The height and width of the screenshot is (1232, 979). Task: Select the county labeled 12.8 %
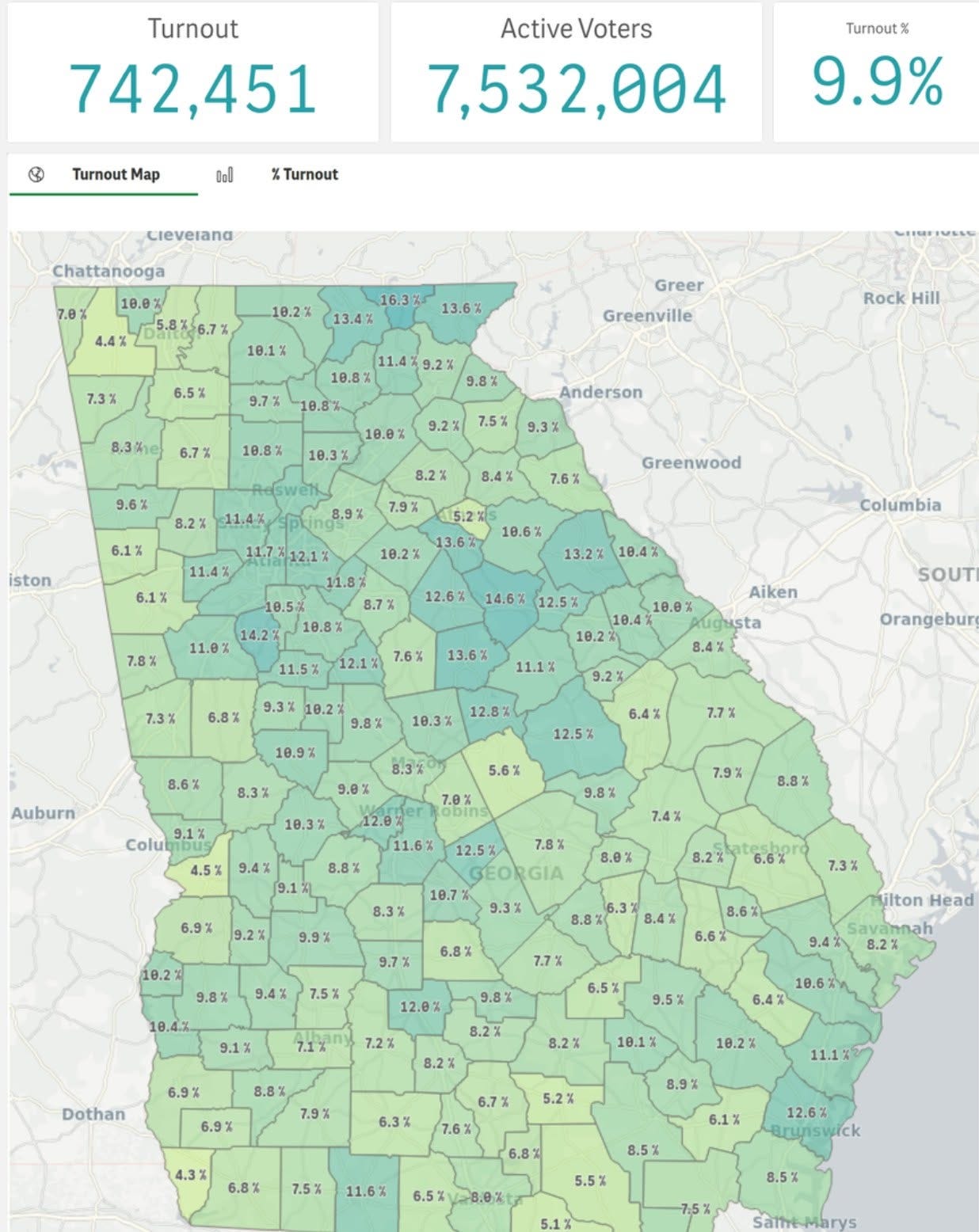click(490, 711)
